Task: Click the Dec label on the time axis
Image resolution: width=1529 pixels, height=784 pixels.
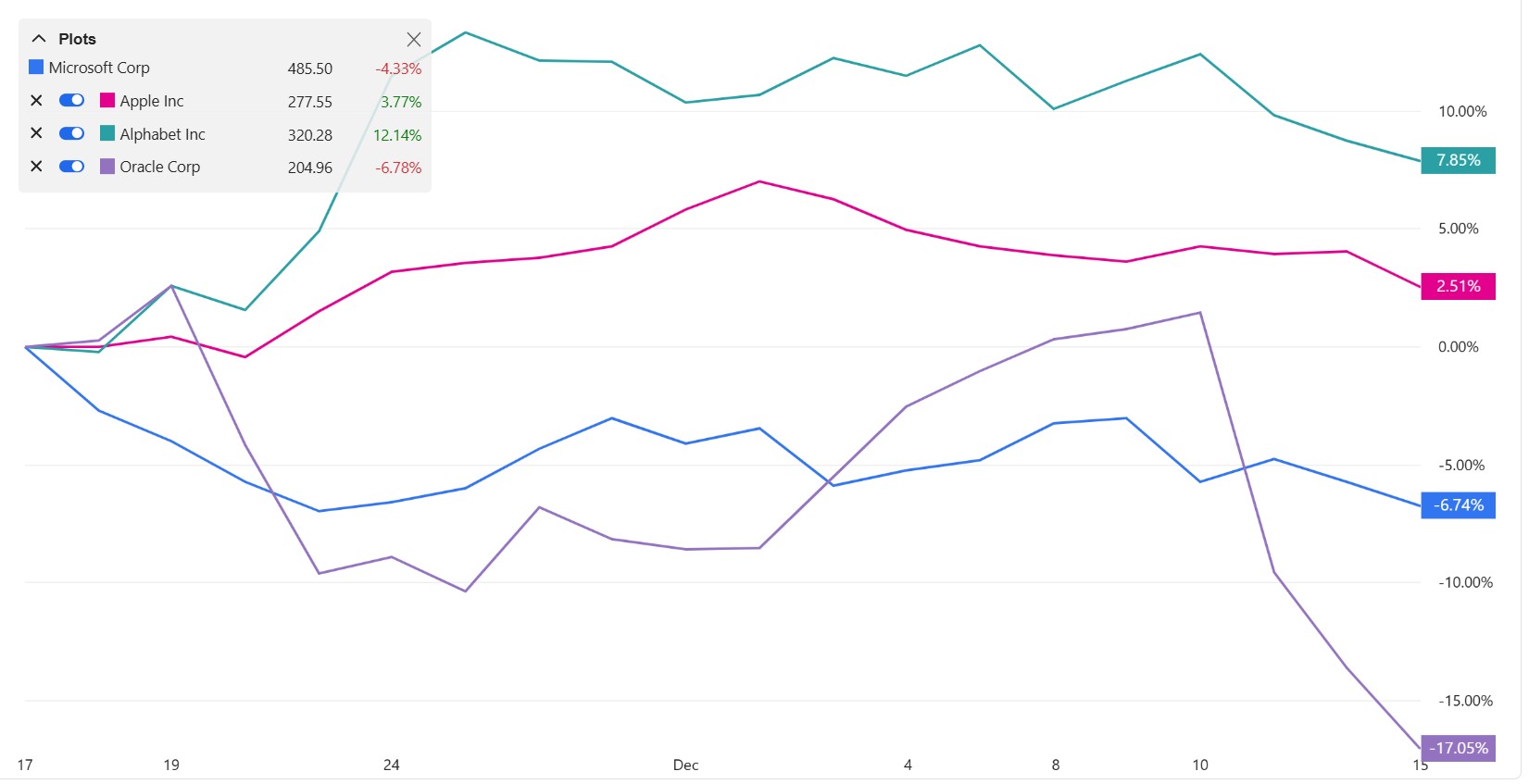Action: click(x=685, y=765)
